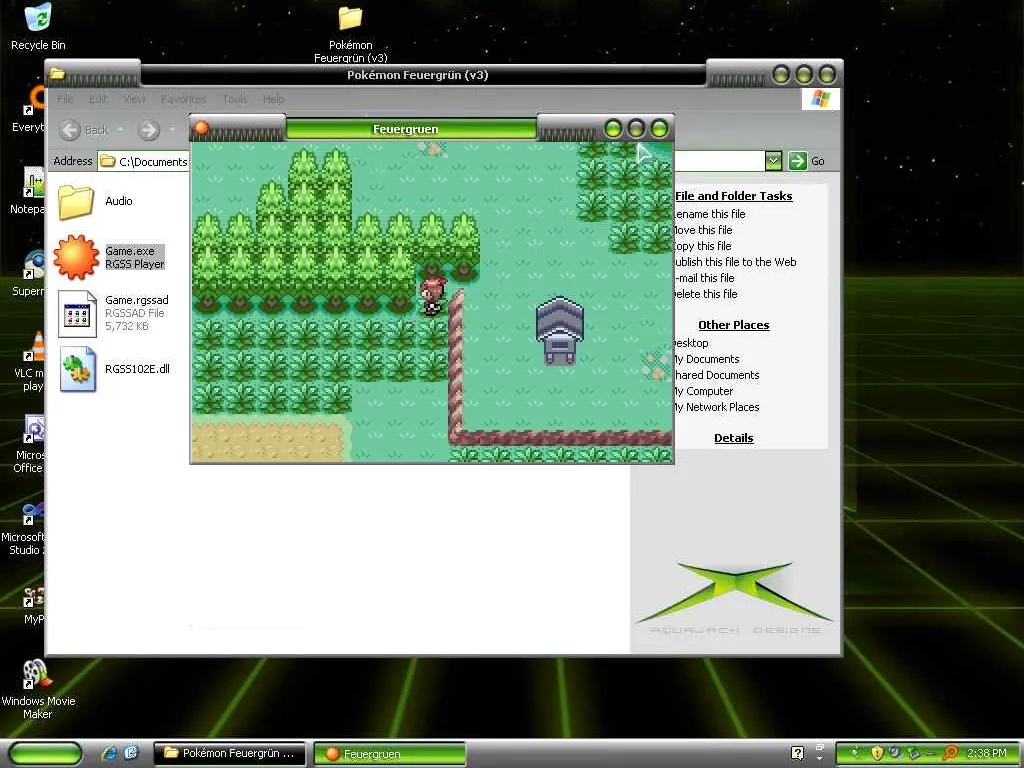The width and height of the screenshot is (1024, 768).
Task: Click the security shield tray icon
Action: point(877,753)
